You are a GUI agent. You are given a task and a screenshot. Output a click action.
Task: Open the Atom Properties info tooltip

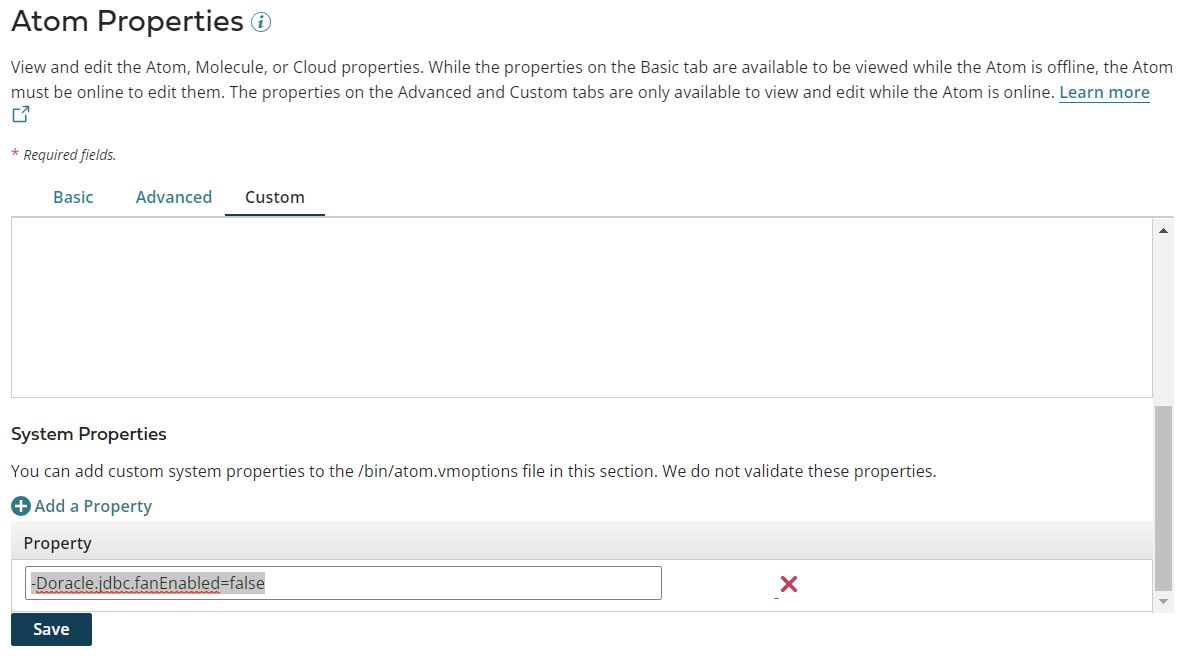click(x=260, y=20)
